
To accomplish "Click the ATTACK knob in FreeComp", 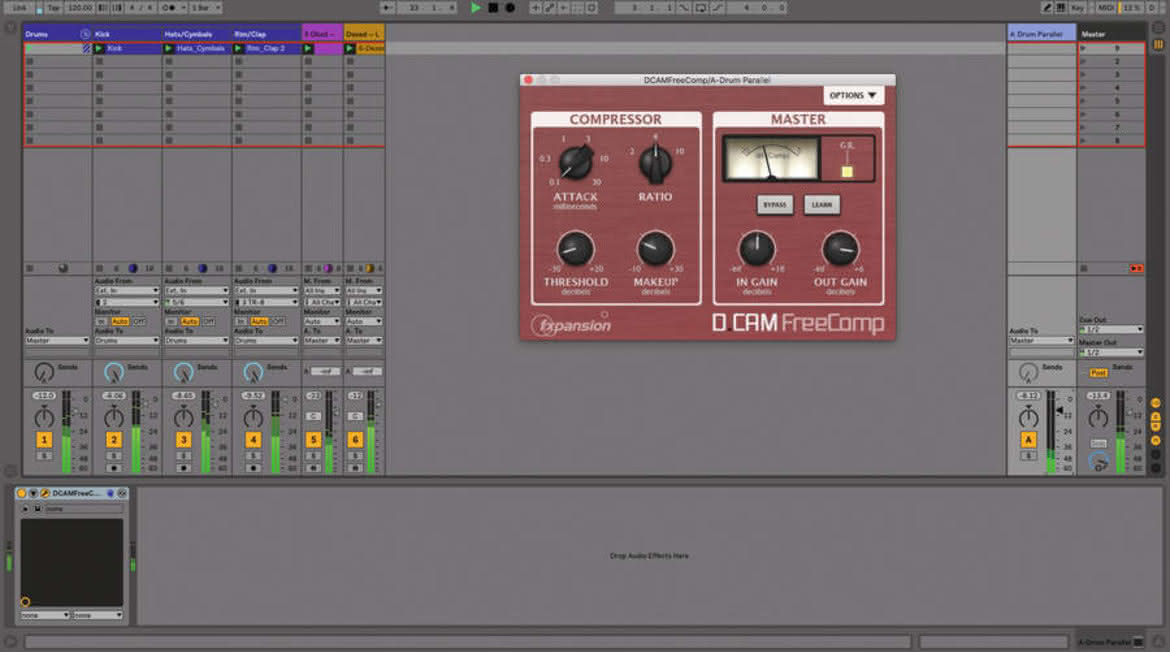I will point(575,162).
